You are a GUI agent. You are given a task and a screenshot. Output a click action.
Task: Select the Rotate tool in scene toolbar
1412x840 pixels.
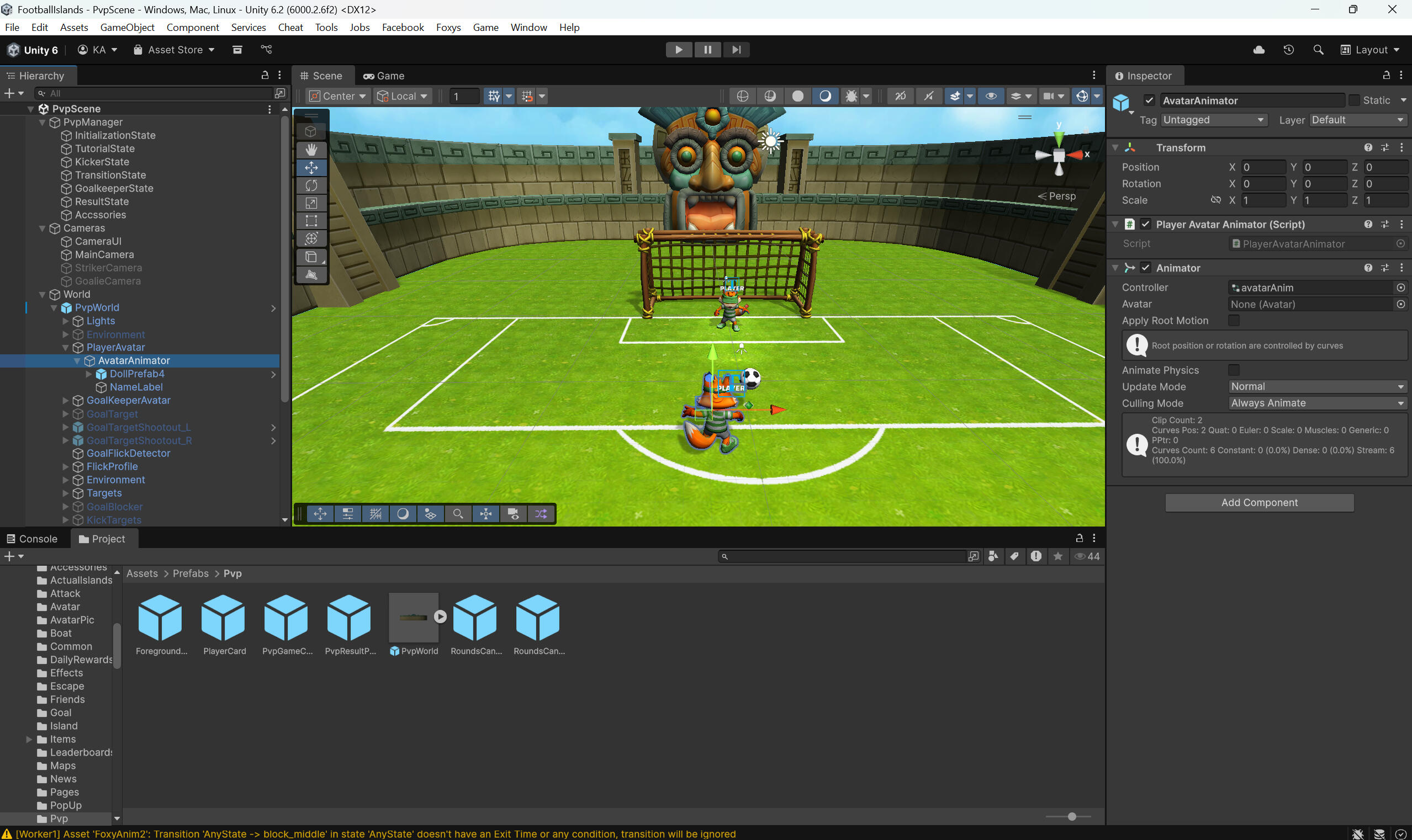pyautogui.click(x=311, y=185)
